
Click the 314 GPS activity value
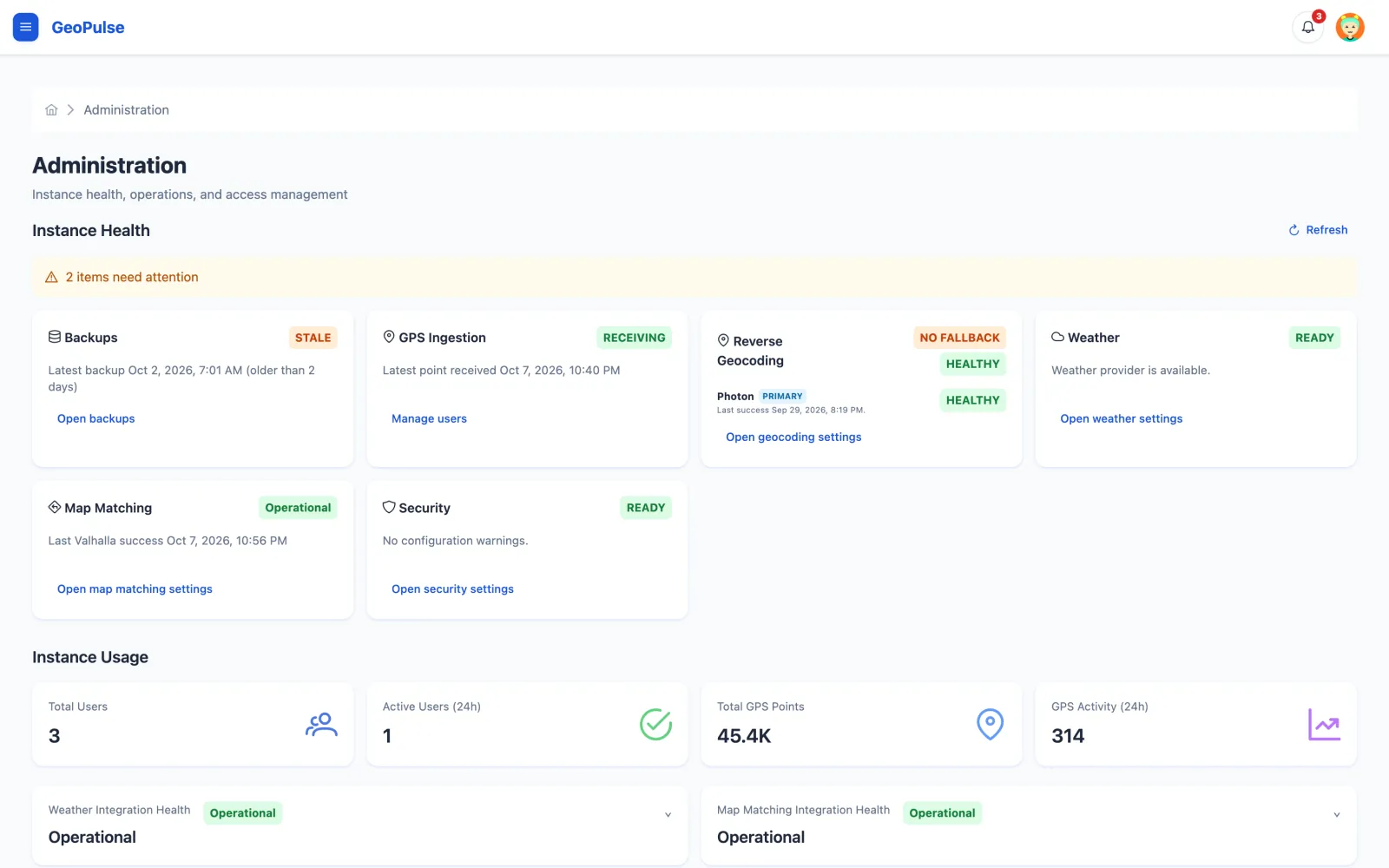[1068, 736]
